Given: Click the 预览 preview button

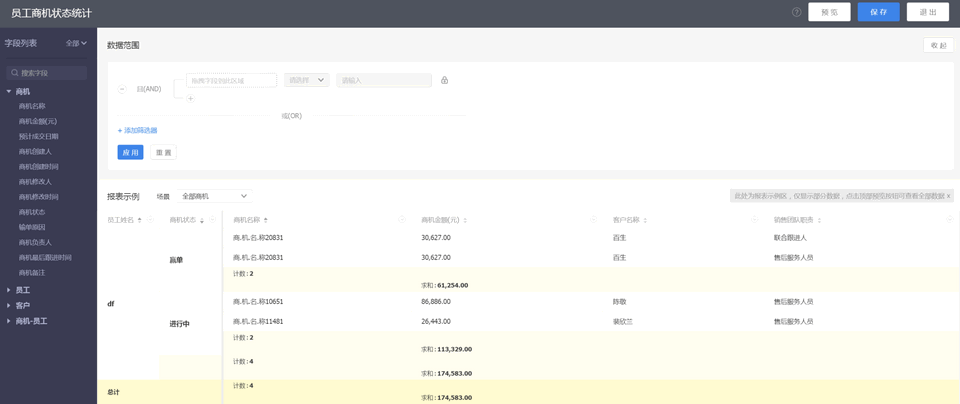Looking at the screenshot, I should coord(829,12).
